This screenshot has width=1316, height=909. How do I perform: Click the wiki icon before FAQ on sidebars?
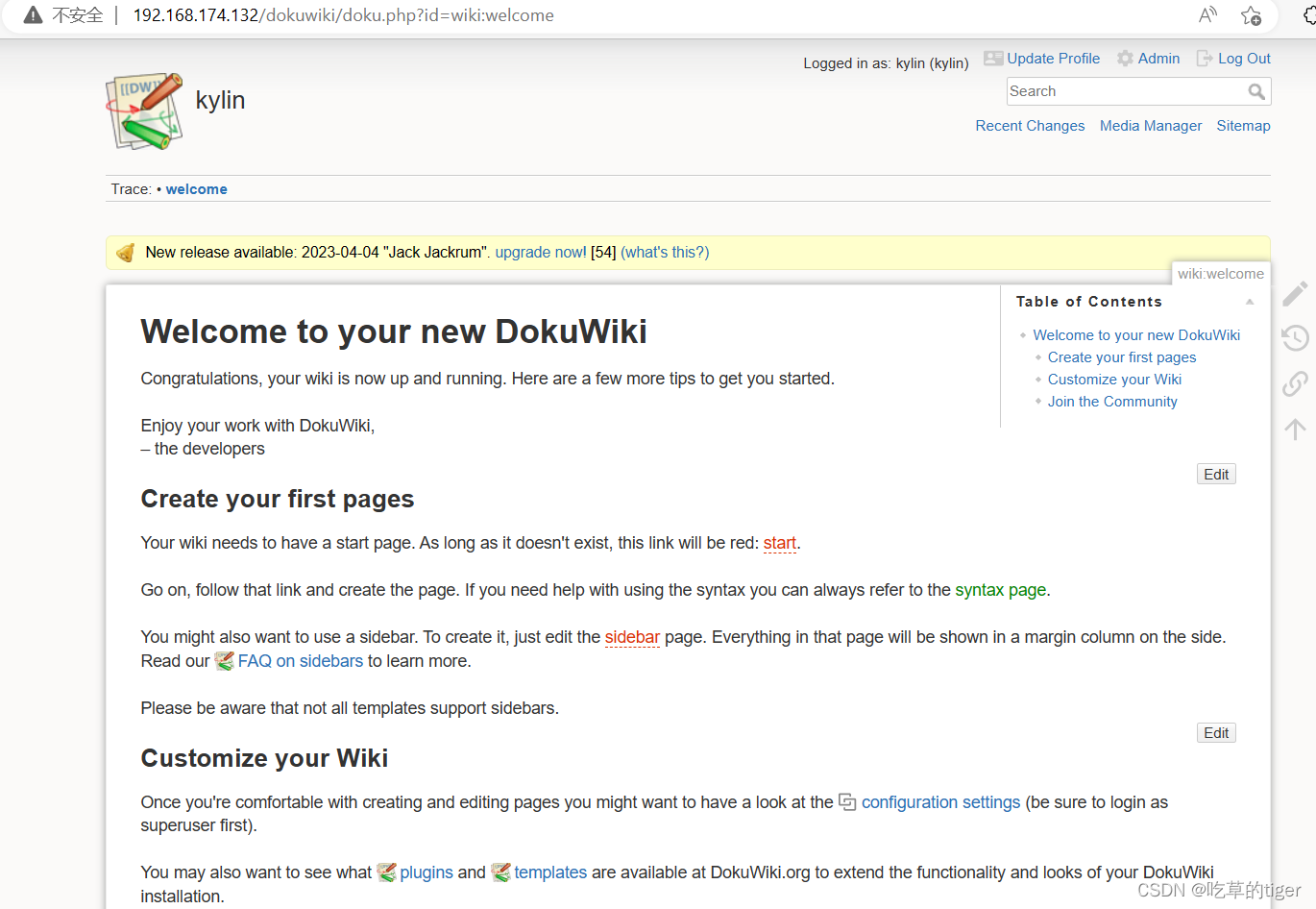[224, 661]
